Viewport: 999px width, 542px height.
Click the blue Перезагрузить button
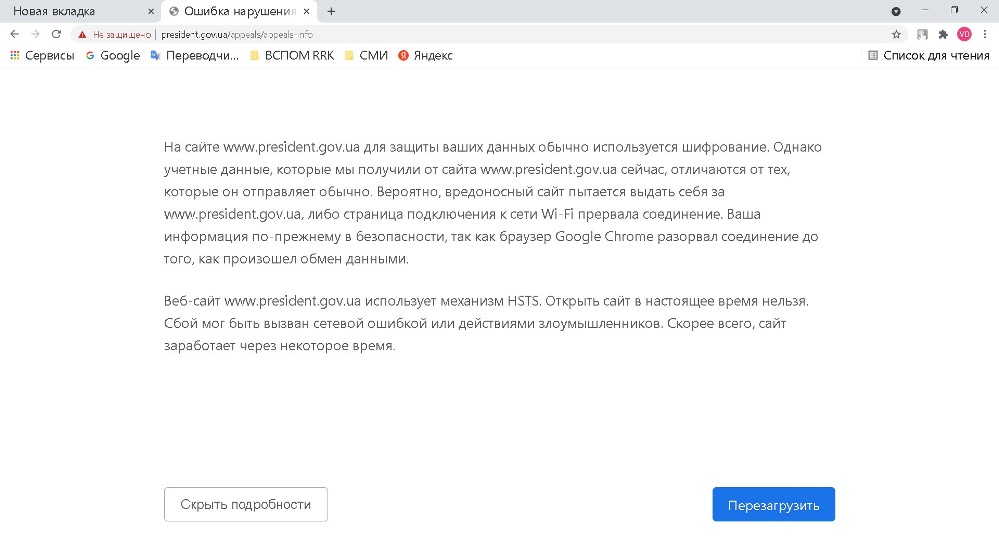(x=773, y=504)
